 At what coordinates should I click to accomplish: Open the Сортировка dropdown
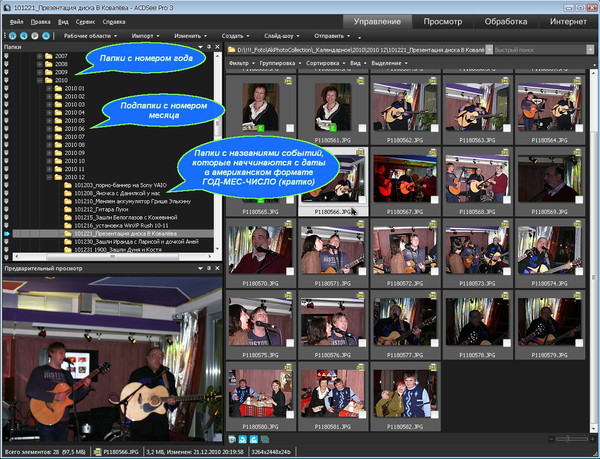click(x=326, y=63)
